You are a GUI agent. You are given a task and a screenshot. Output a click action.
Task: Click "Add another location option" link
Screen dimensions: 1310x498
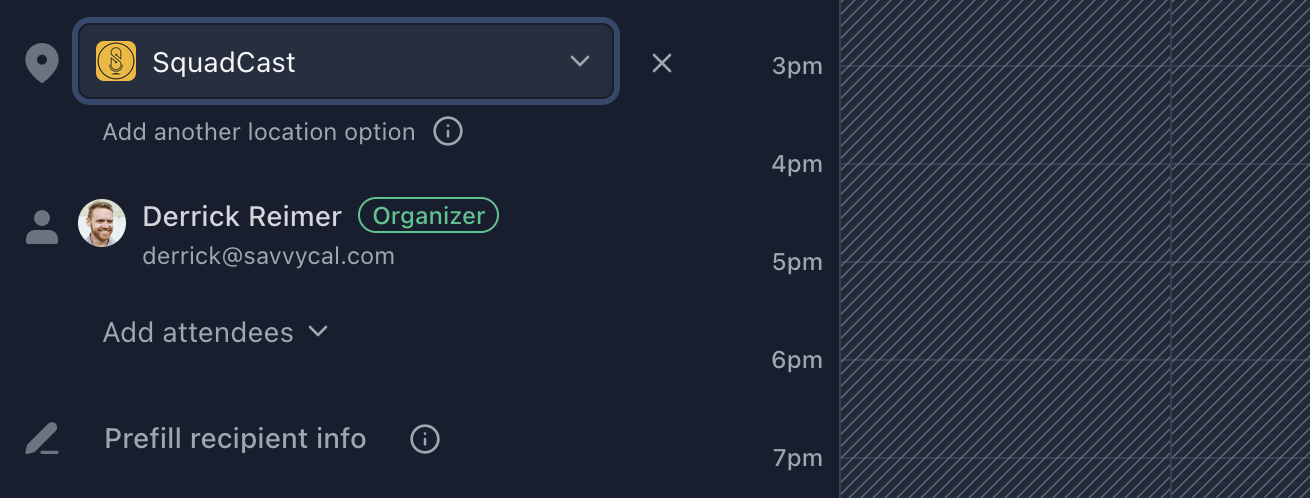point(258,132)
